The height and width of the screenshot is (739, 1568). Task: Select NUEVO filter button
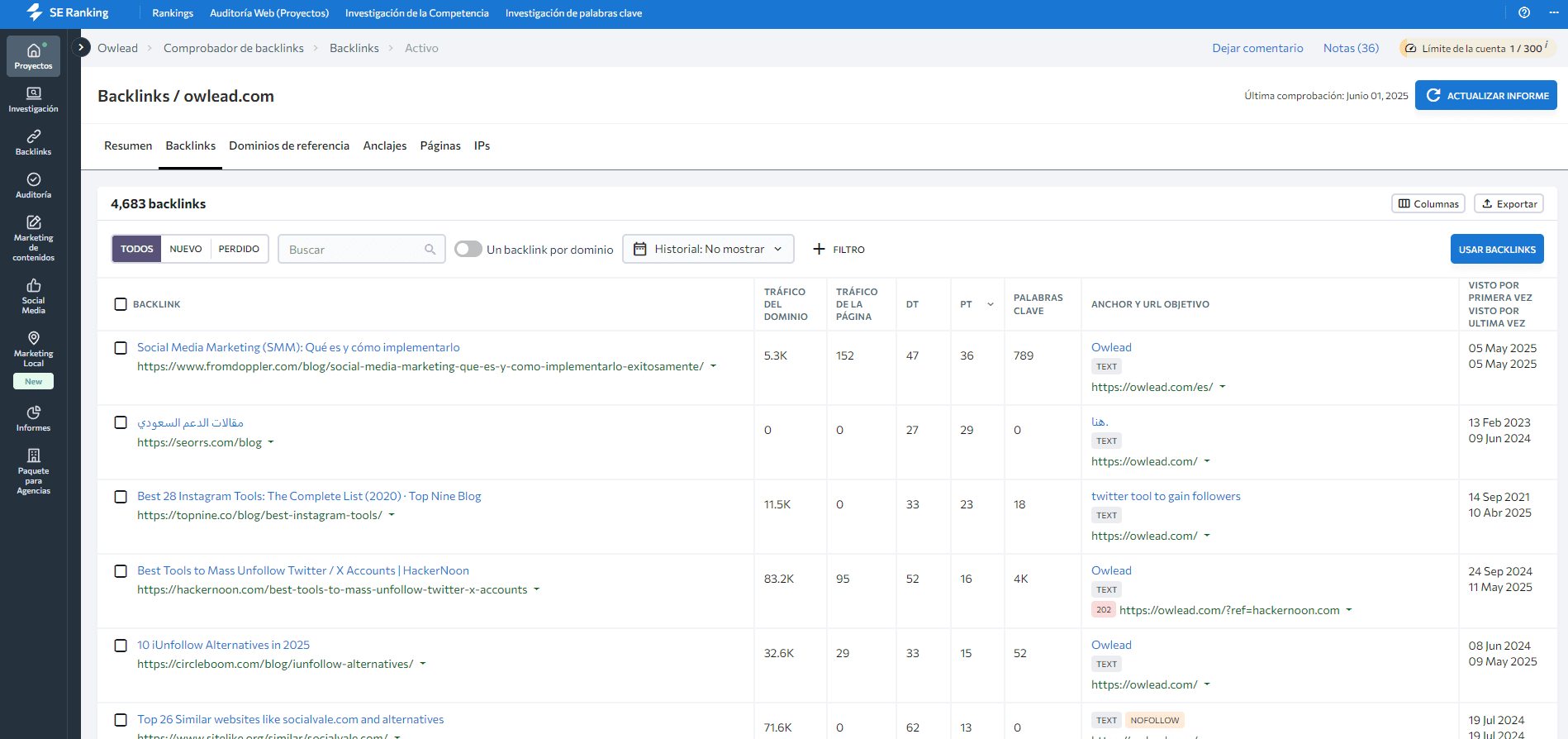[x=186, y=249]
